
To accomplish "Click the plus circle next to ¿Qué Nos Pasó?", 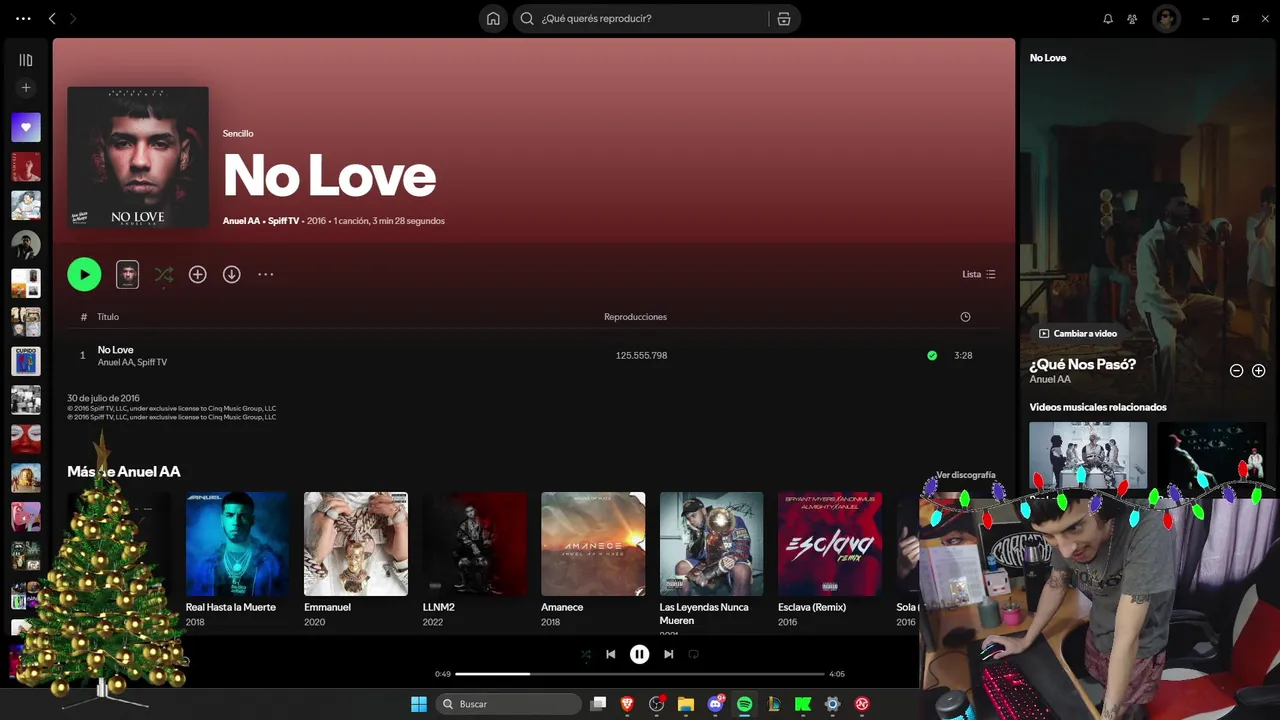I will pos(1259,371).
